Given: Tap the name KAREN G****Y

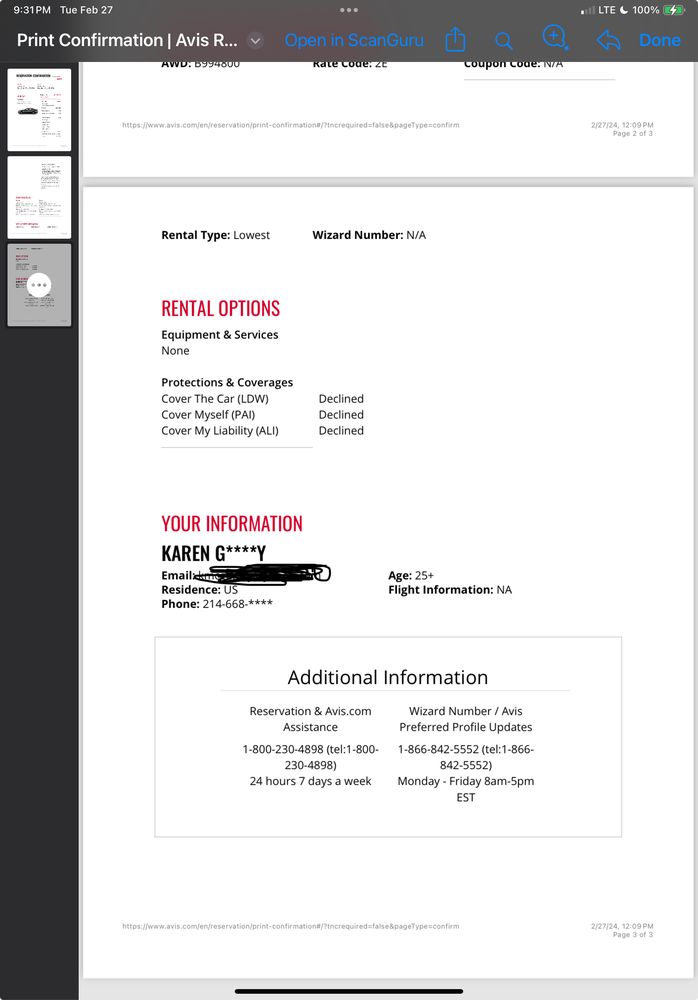Looking at the screenshot, I should (x=213, y=553).
